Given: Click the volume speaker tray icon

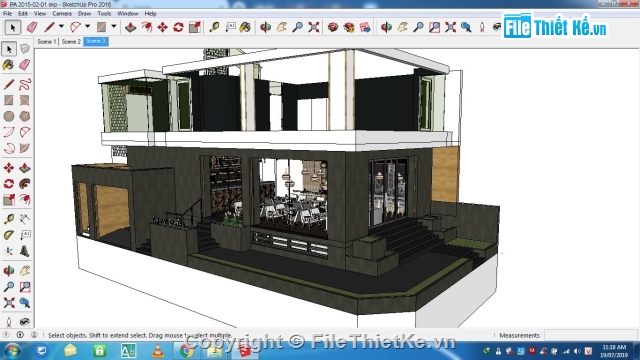Looking at the screenshot, I should [x=577, y=351].
